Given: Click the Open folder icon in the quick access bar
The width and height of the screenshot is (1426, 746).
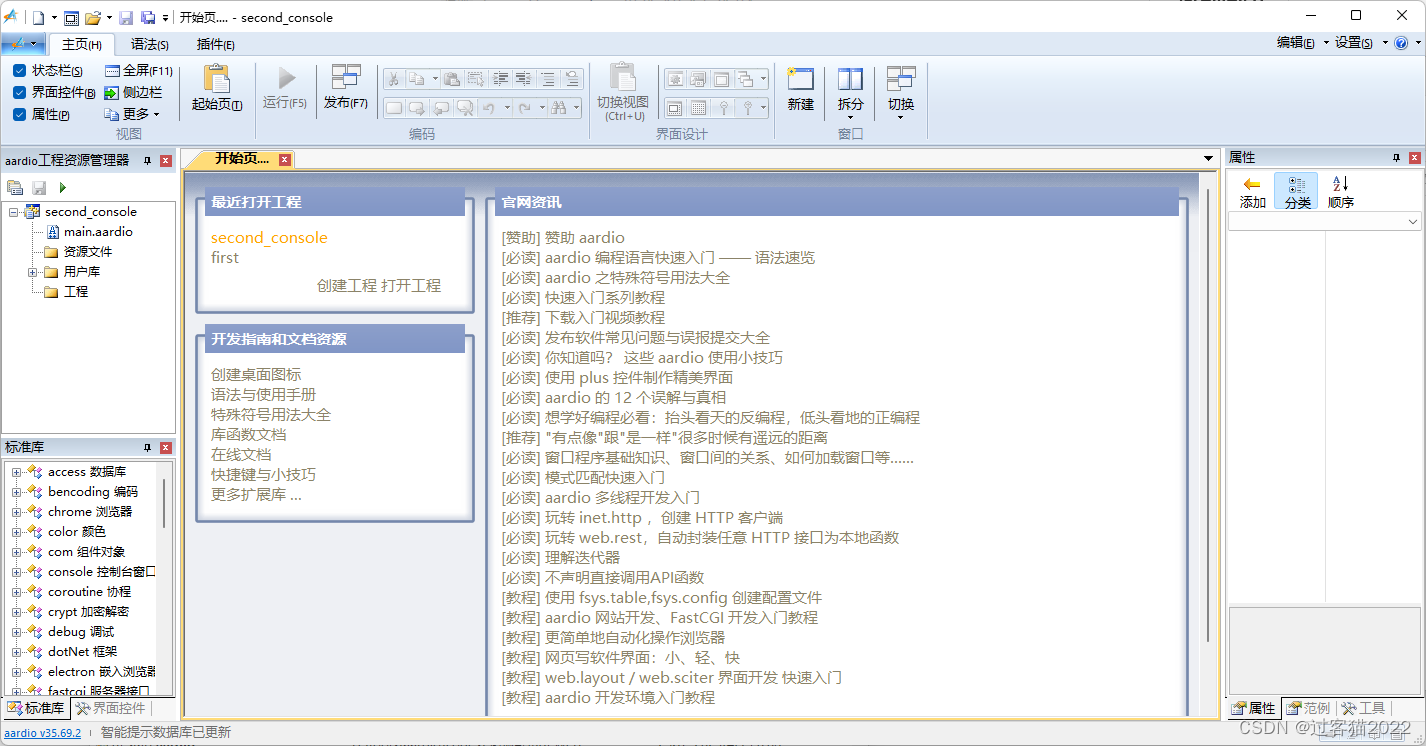Looking at the screenshot, I should 93,17.
